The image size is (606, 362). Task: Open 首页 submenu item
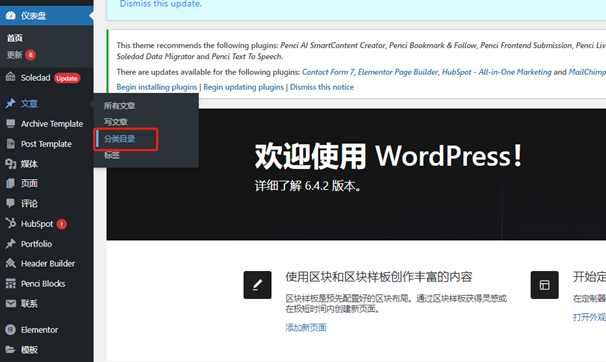point(15,38)
